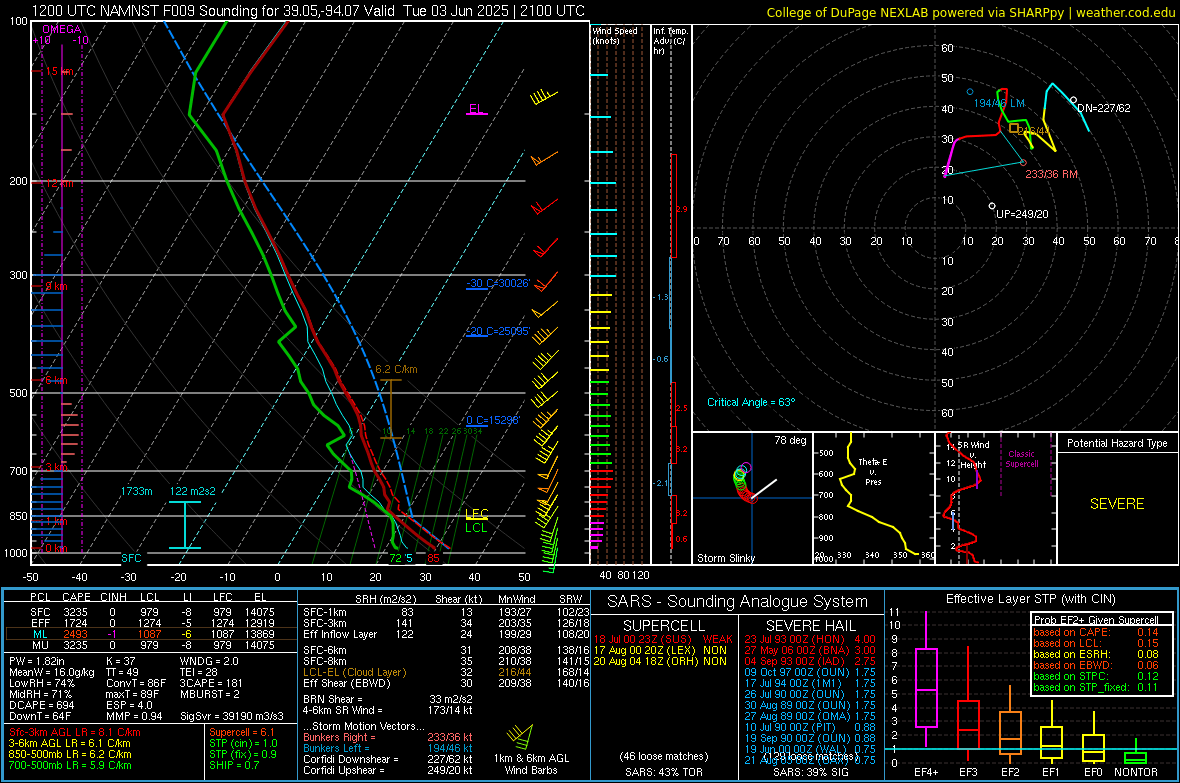The image size is (1180, 783).
Task: Click the "6.2 C/km" lapse rate label
Action: coord(396,370)
